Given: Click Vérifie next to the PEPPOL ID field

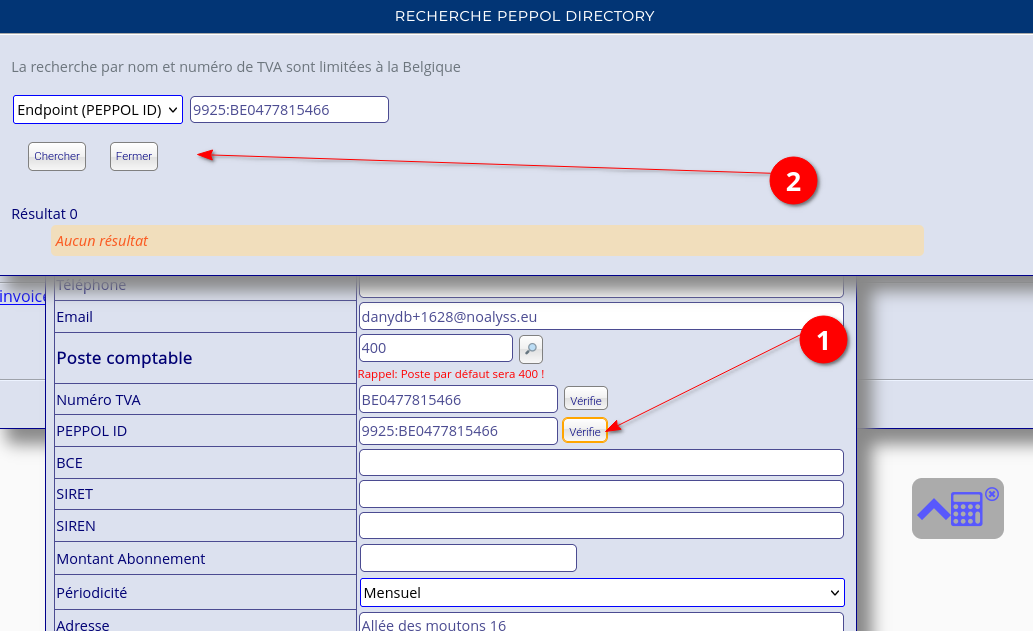Looking at the screenshot, I should 585,431.
